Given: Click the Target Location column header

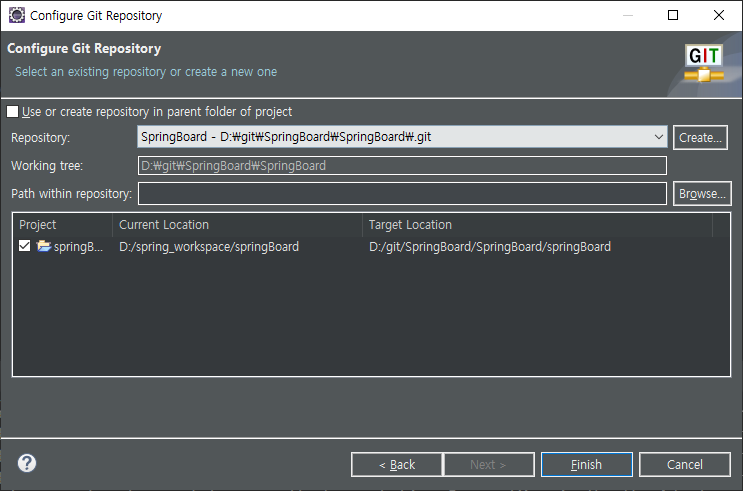Looking at the screenshot, I should 537,225.
